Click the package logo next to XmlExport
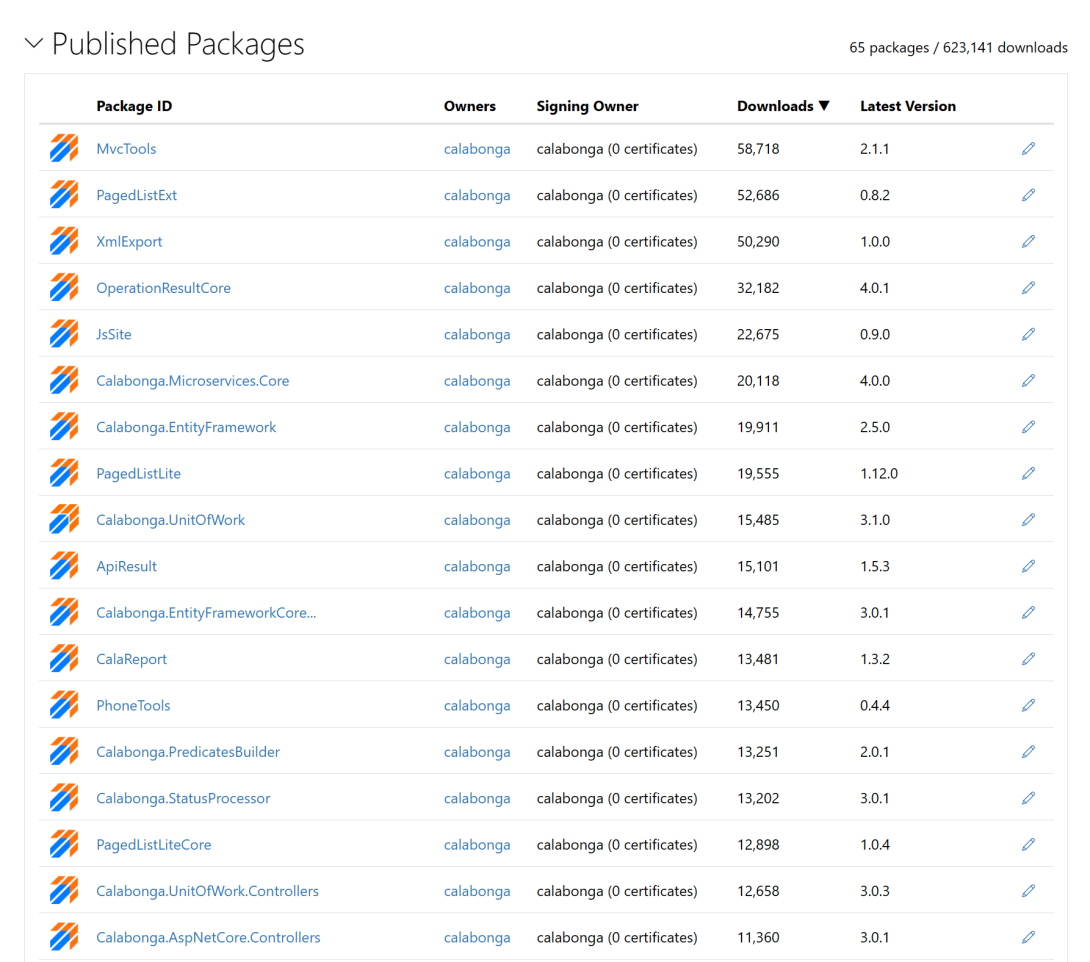 pos(64,241)
